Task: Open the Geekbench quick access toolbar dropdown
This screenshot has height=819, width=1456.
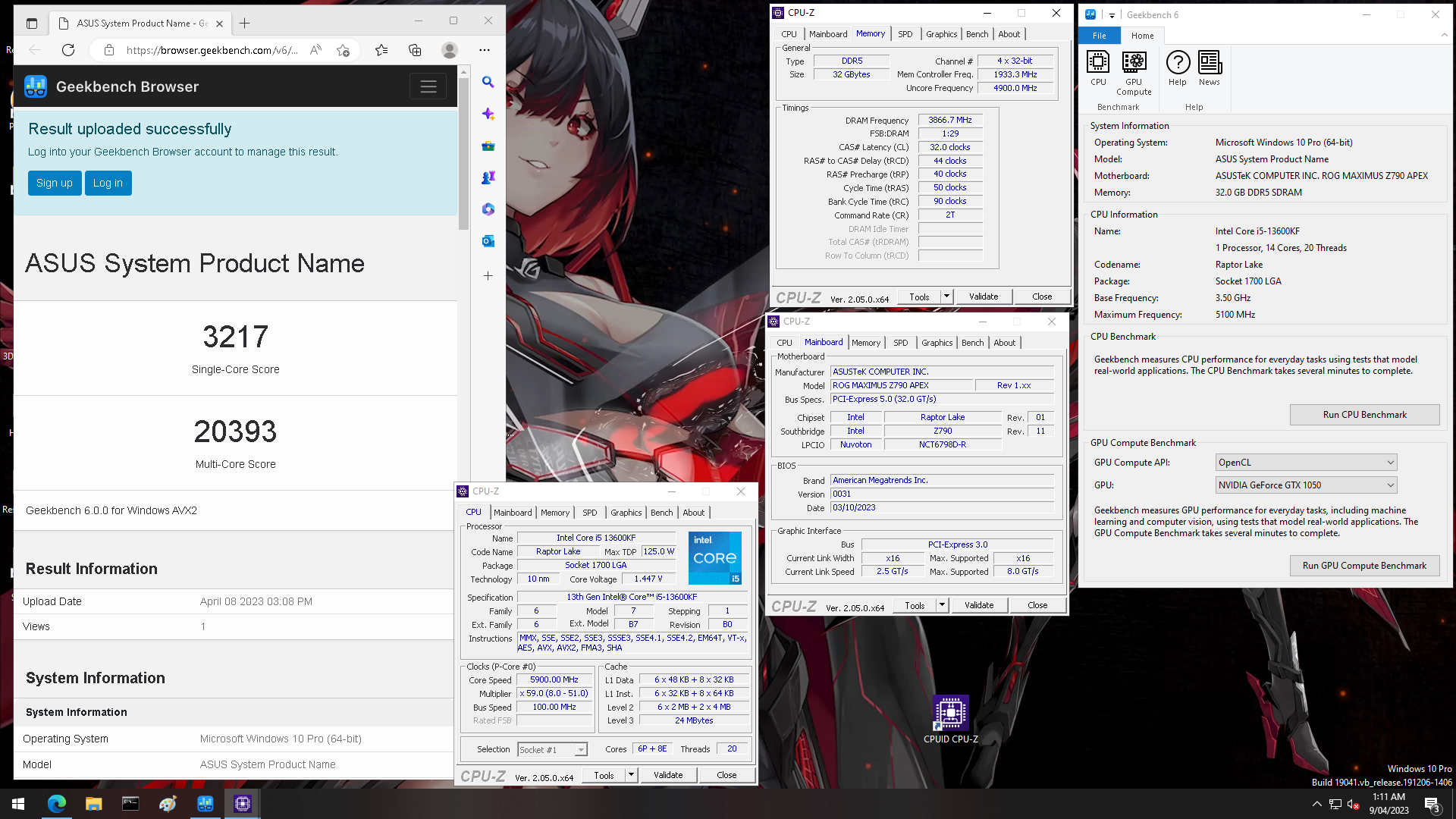Action: click(x=1112, y=15)
